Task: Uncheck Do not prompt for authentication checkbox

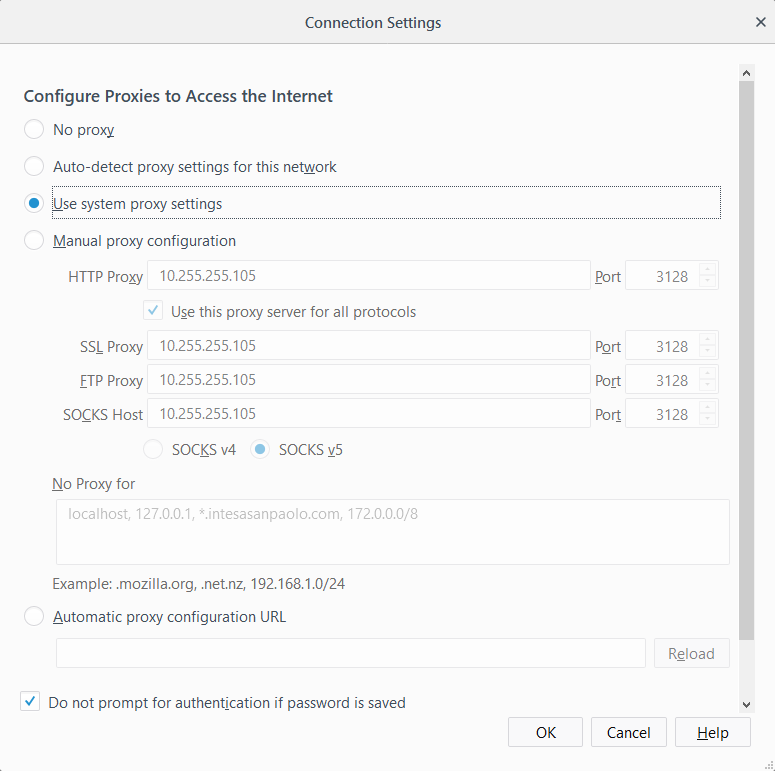Action: 30,701
